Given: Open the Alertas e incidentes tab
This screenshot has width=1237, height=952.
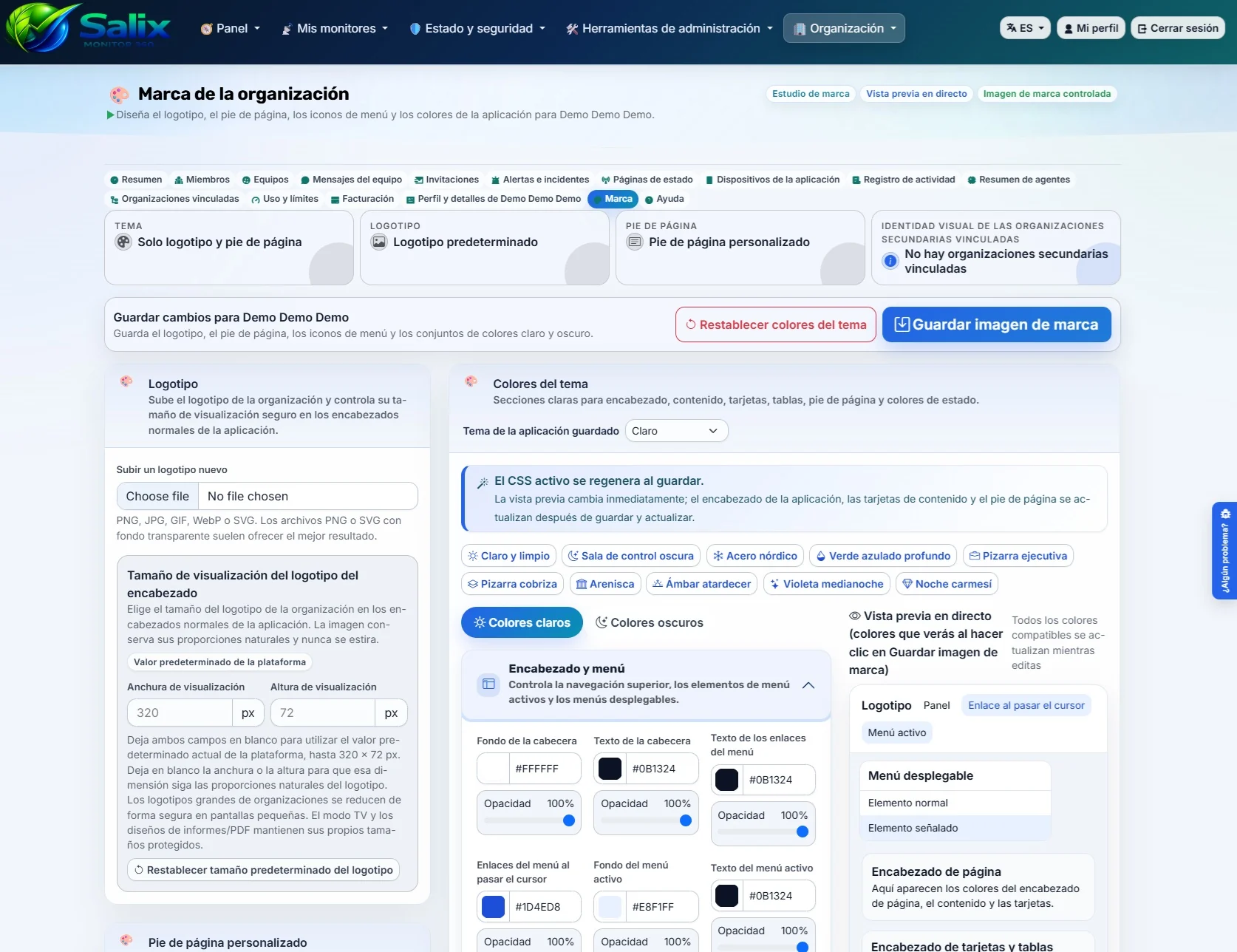Looking at the screenshot, I should [540, 180].
